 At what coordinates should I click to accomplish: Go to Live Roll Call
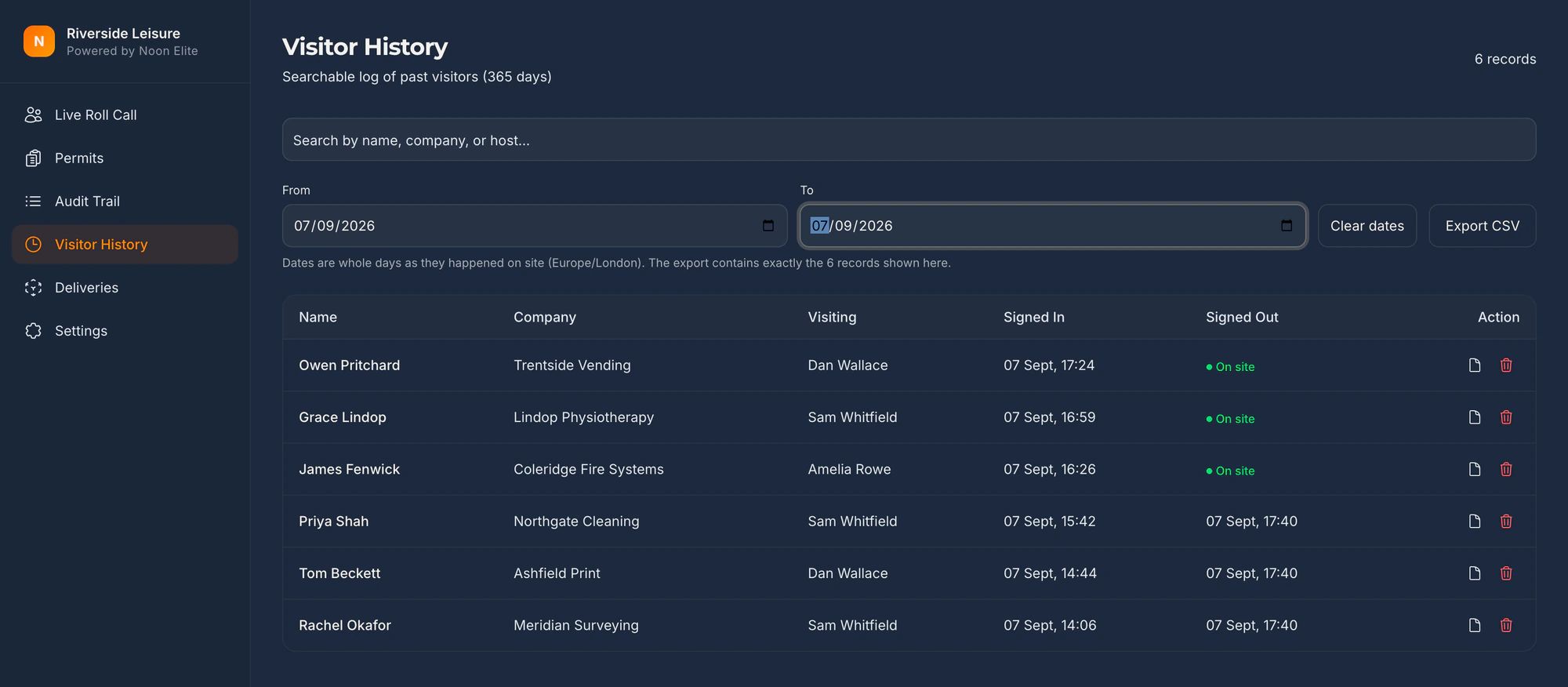[125, 115]
